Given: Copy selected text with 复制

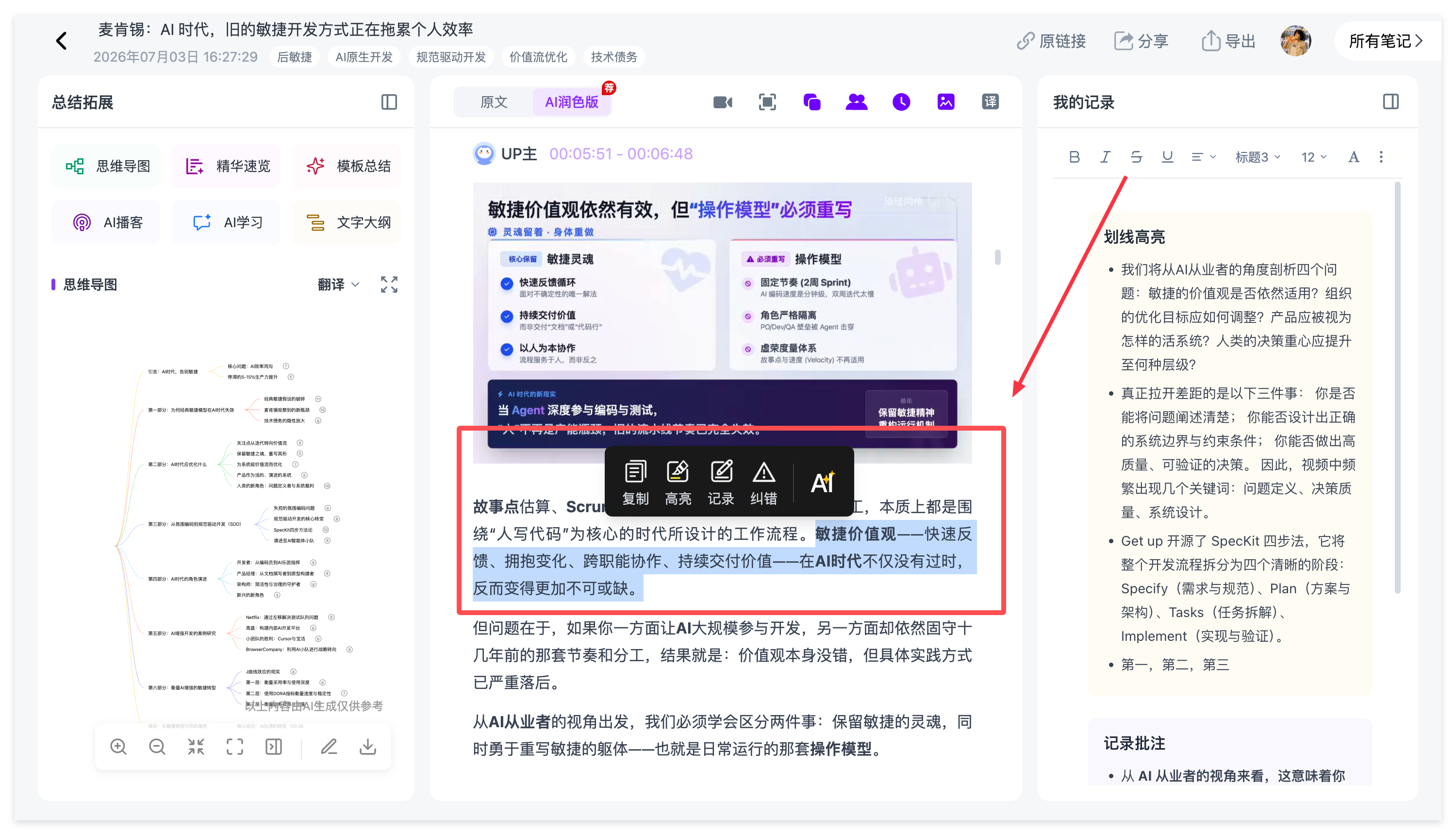Looking at the screenshot, I should click(635, 482).
